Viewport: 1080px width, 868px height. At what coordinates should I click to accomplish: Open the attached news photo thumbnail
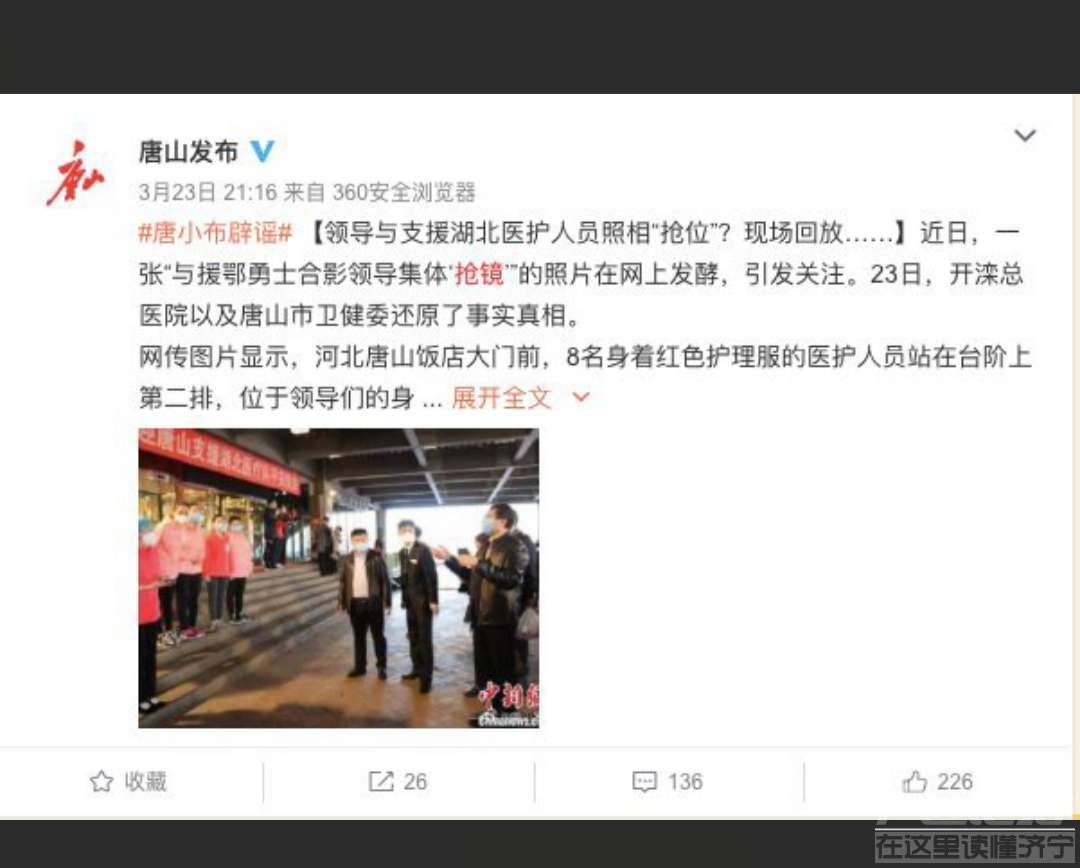[x=338, y=578]
